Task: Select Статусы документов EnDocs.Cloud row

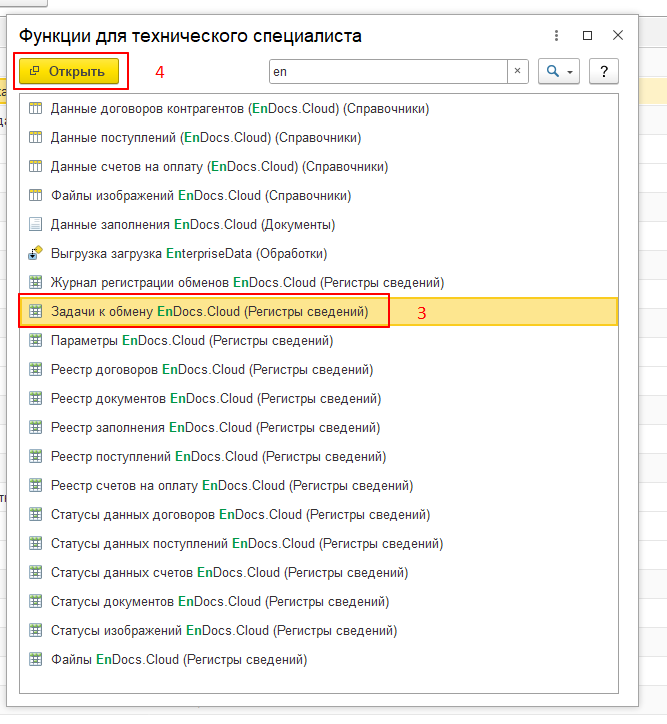Action: [318, 601]
